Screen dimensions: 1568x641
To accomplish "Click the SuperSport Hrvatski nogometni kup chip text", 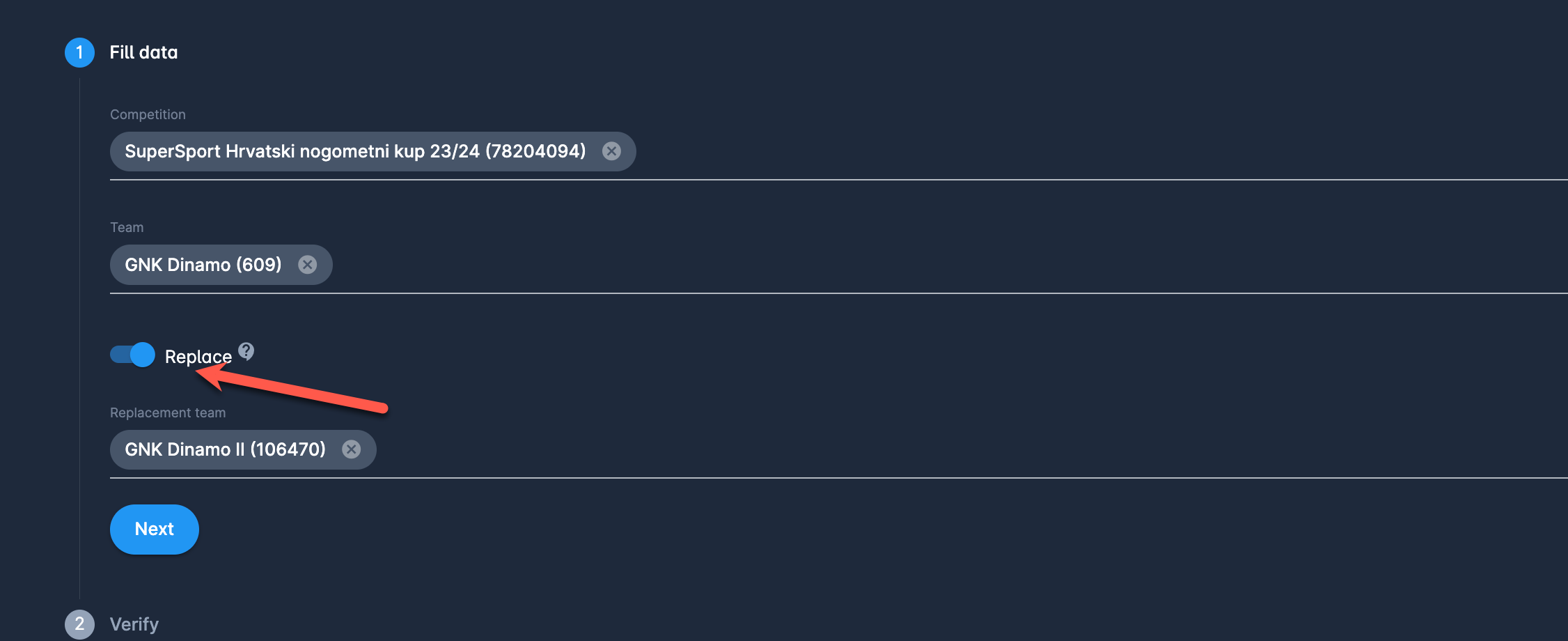I will (x=355, y=151).
